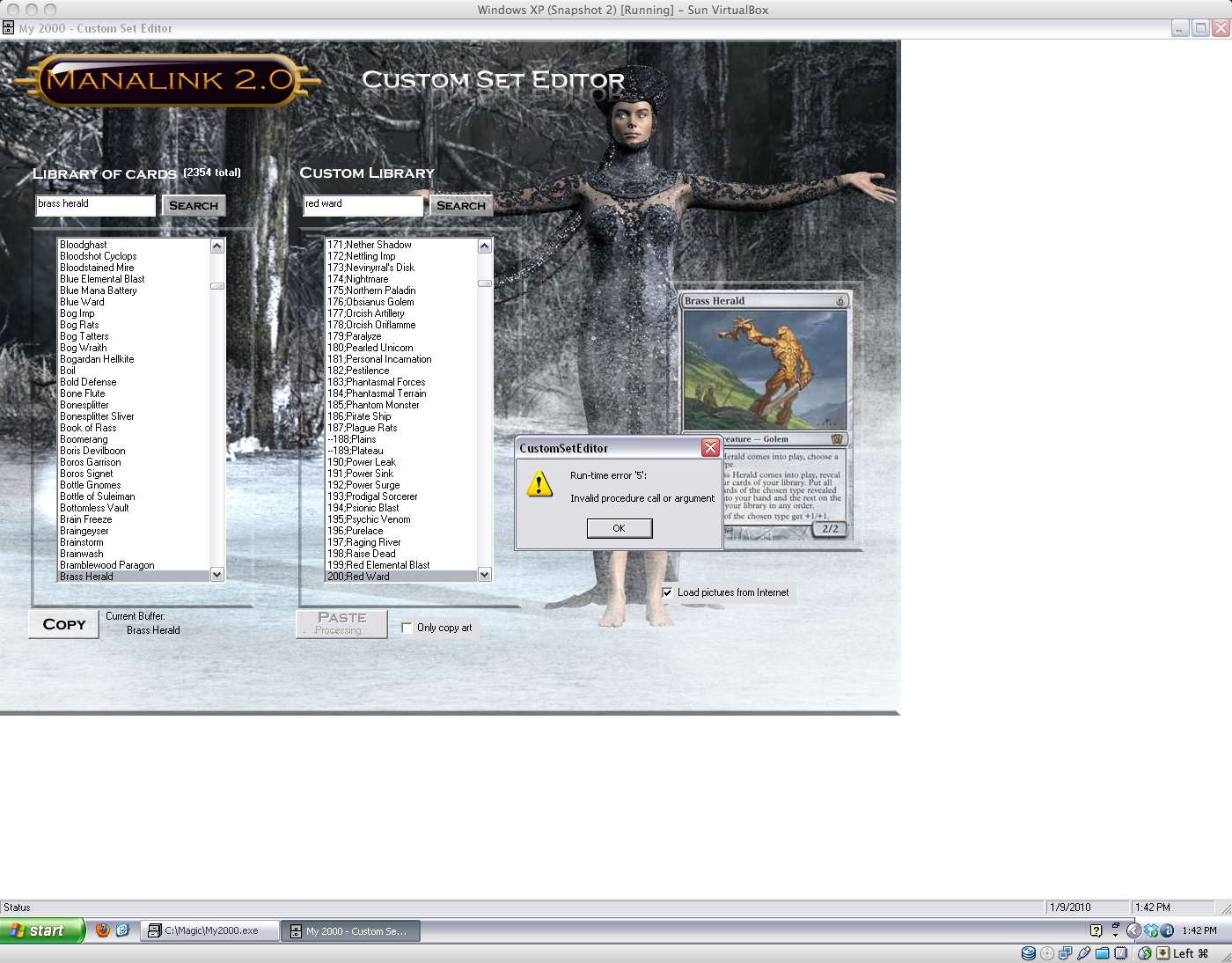The width and height of the screenshot is (1232, 963).
Task: Toggle Load pictures from Internet checkbox
Action: click(667, 592)
